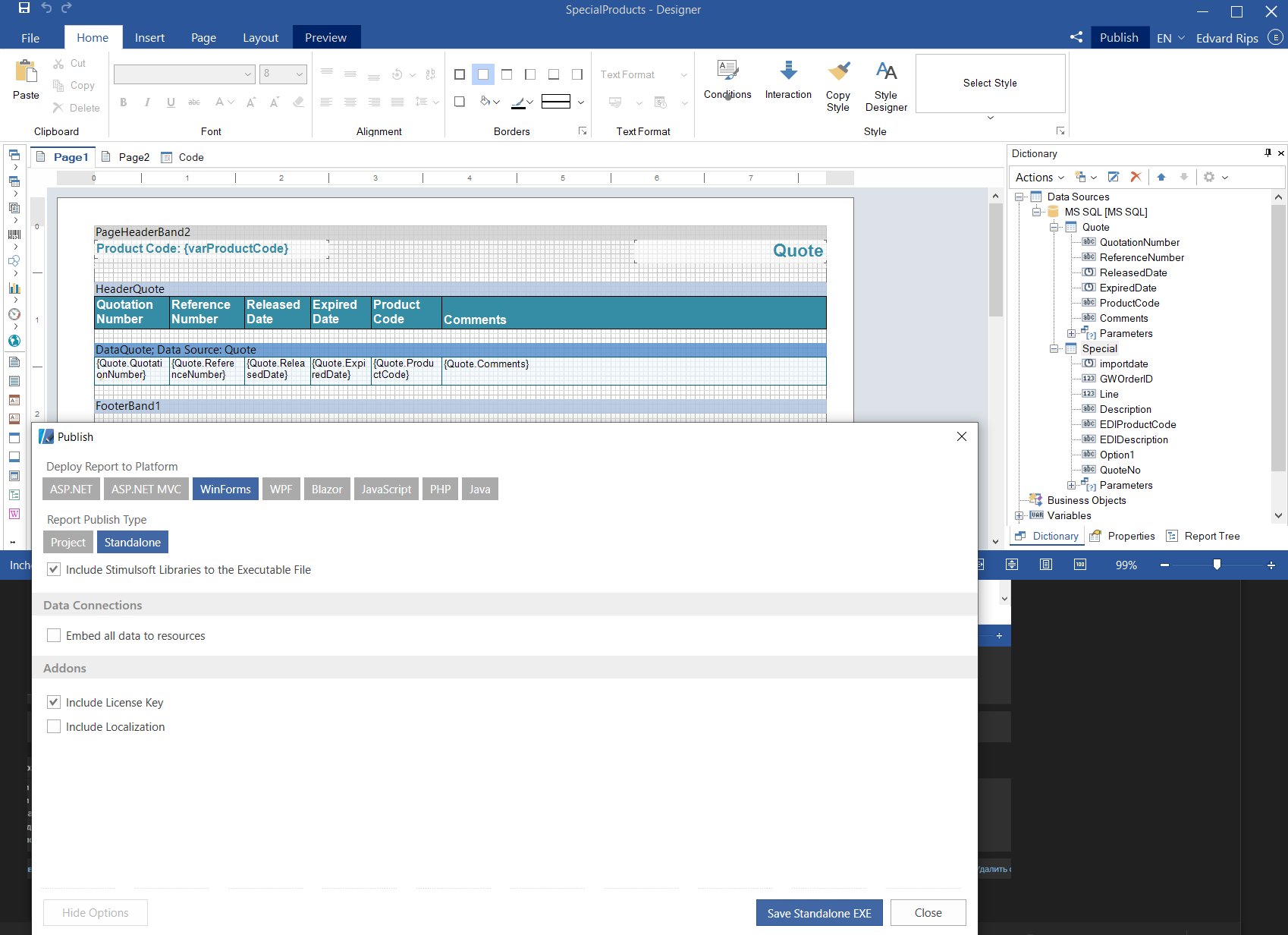Click the share icon next to Publish

[x=1076, y=37]
